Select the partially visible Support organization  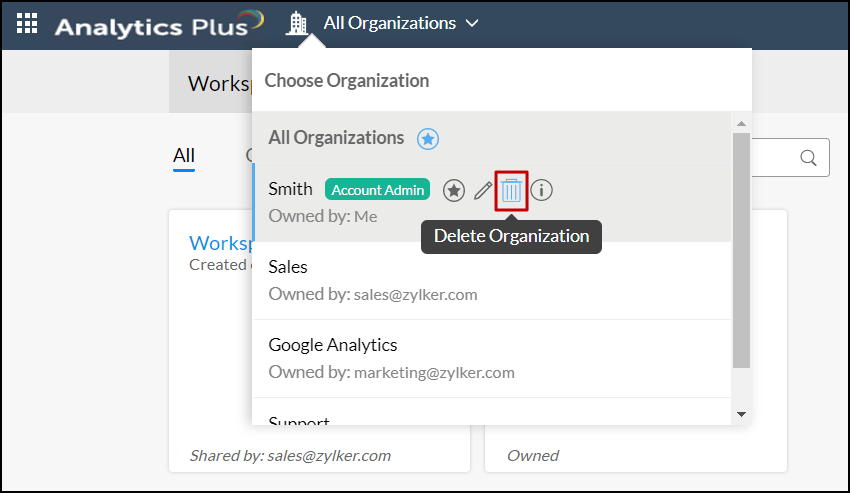[299, 421]
